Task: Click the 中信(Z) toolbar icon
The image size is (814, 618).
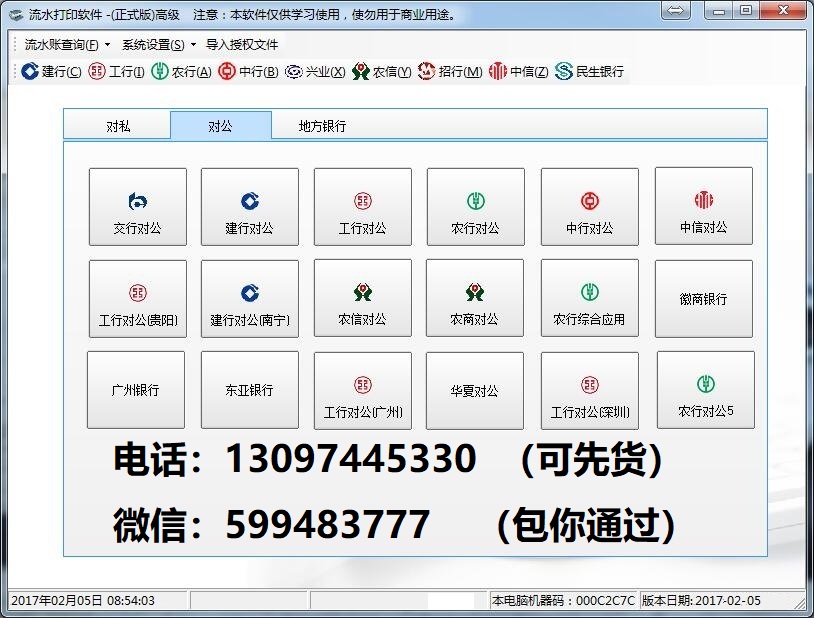Action: [497, 71]
